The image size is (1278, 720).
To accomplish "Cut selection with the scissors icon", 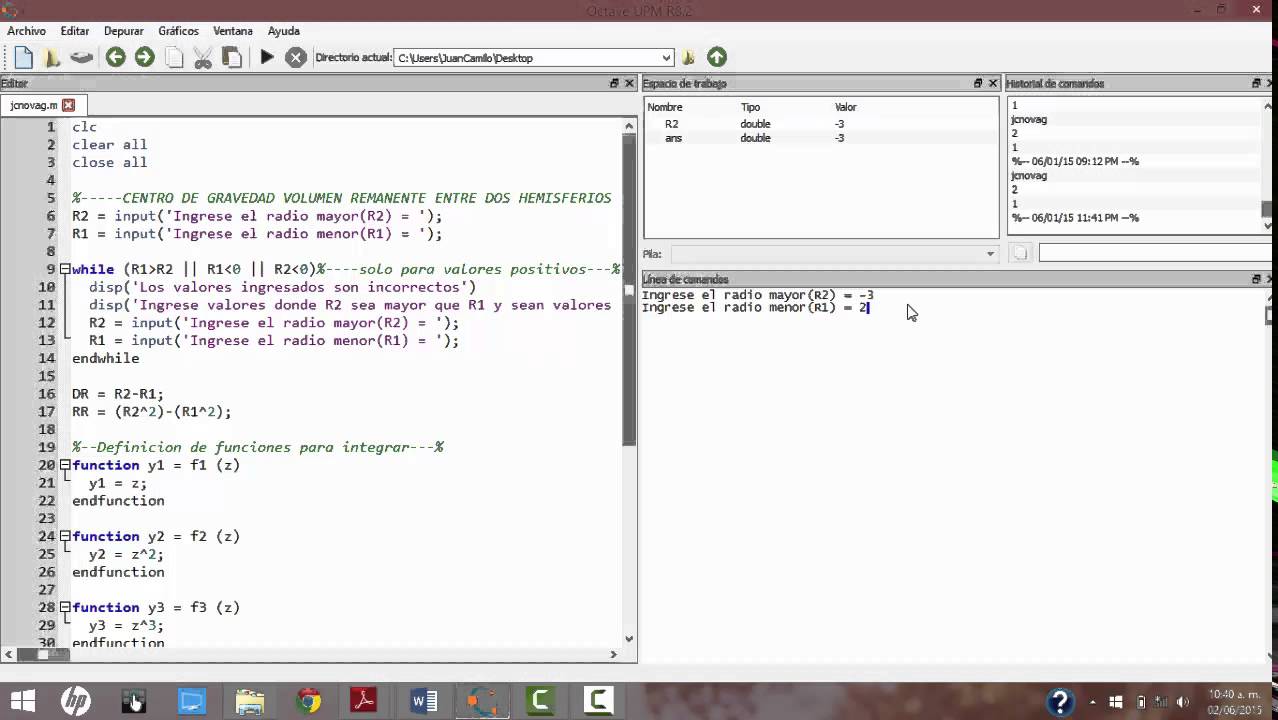I will click(203, 58).
